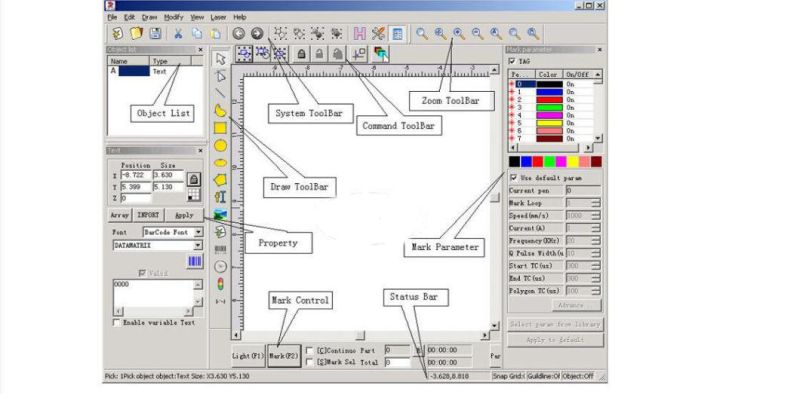Enable variable Text checkbox
This screenshot has width=800, height=394.
pyautogui.click(x=117, y=323)
